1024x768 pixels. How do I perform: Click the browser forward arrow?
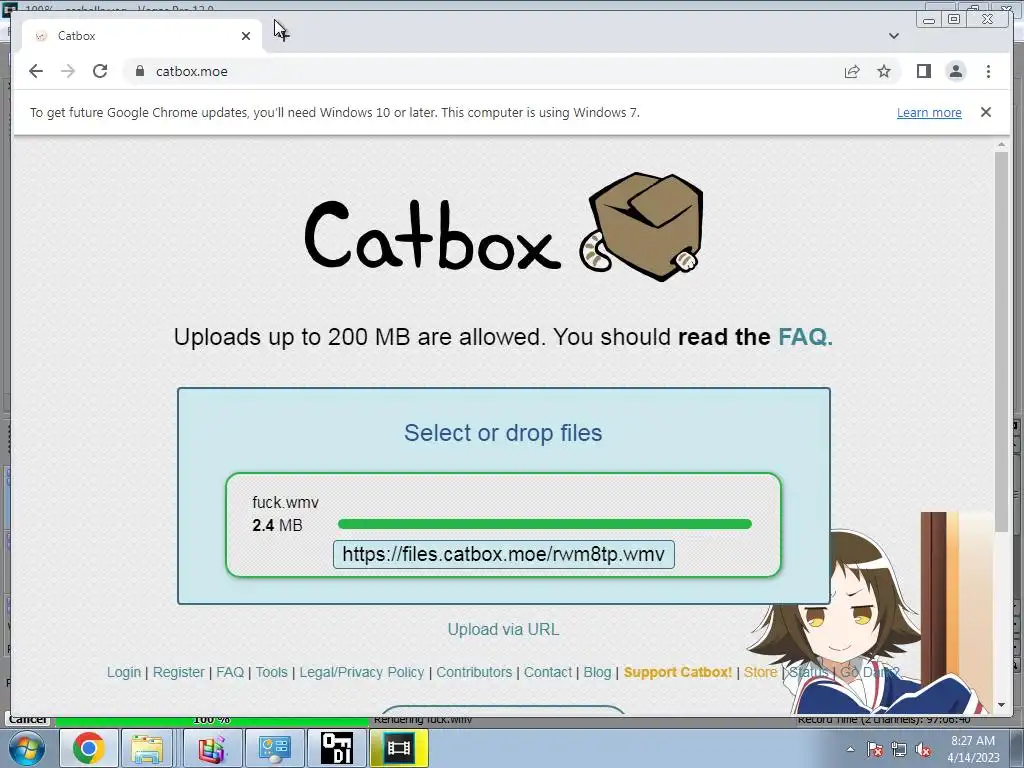point(68,71)
